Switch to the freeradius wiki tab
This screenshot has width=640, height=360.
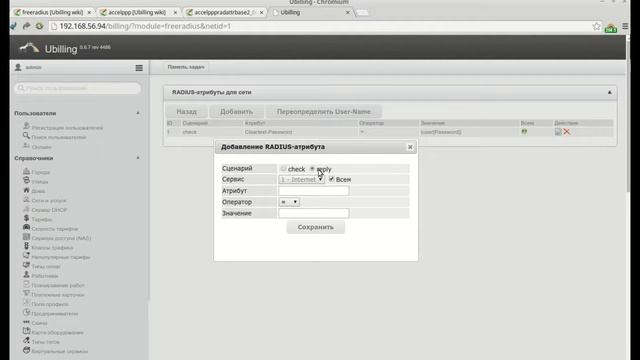(52, 13)
